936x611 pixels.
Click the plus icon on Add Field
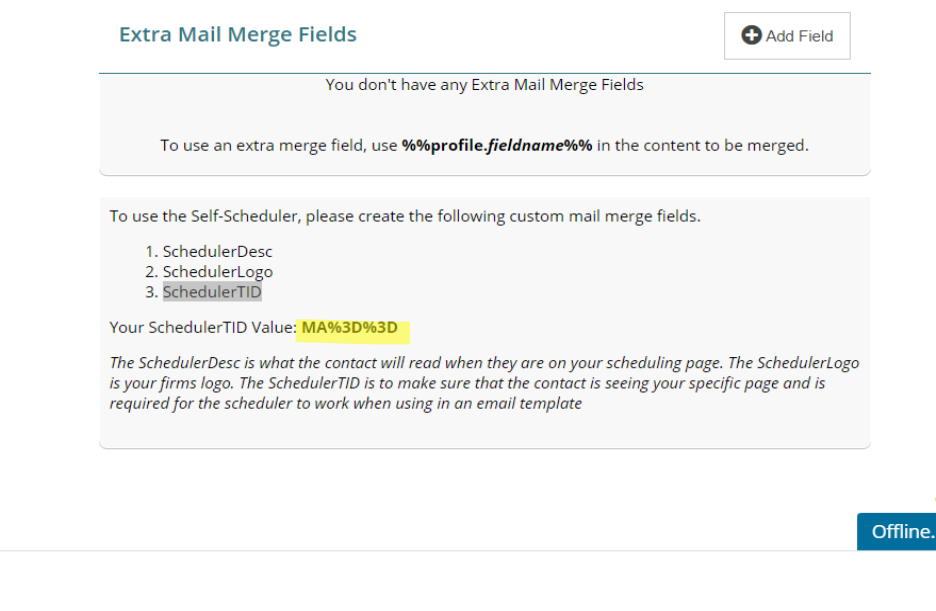point(751,36)
